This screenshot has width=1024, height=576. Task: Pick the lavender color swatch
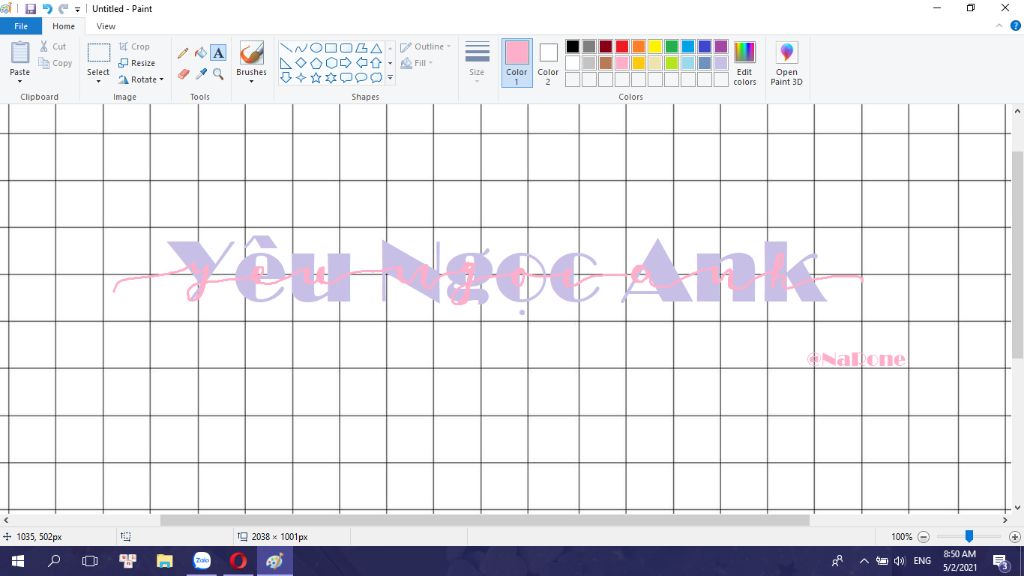pos(721,63)
